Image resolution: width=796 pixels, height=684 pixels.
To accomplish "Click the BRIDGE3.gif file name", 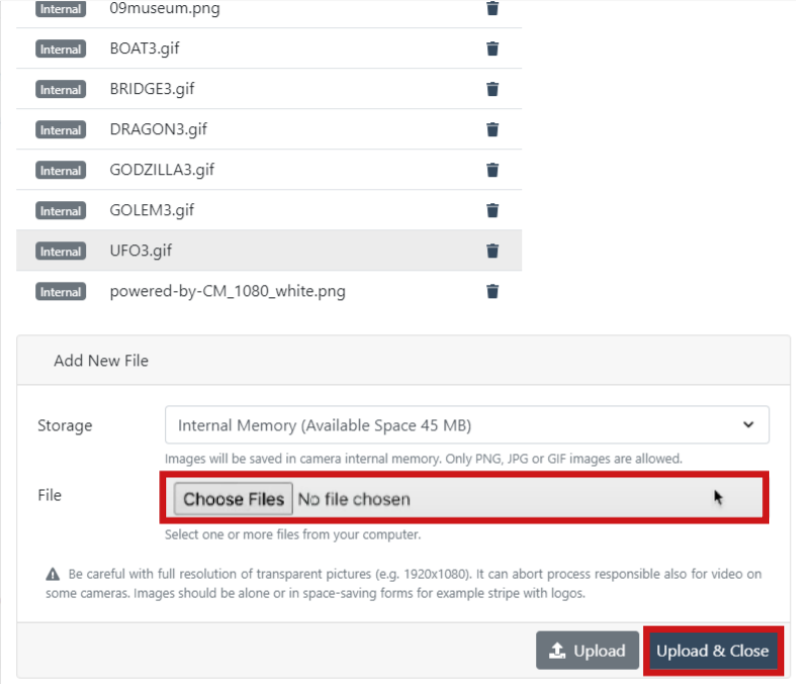I will click(x=152, y=89).
